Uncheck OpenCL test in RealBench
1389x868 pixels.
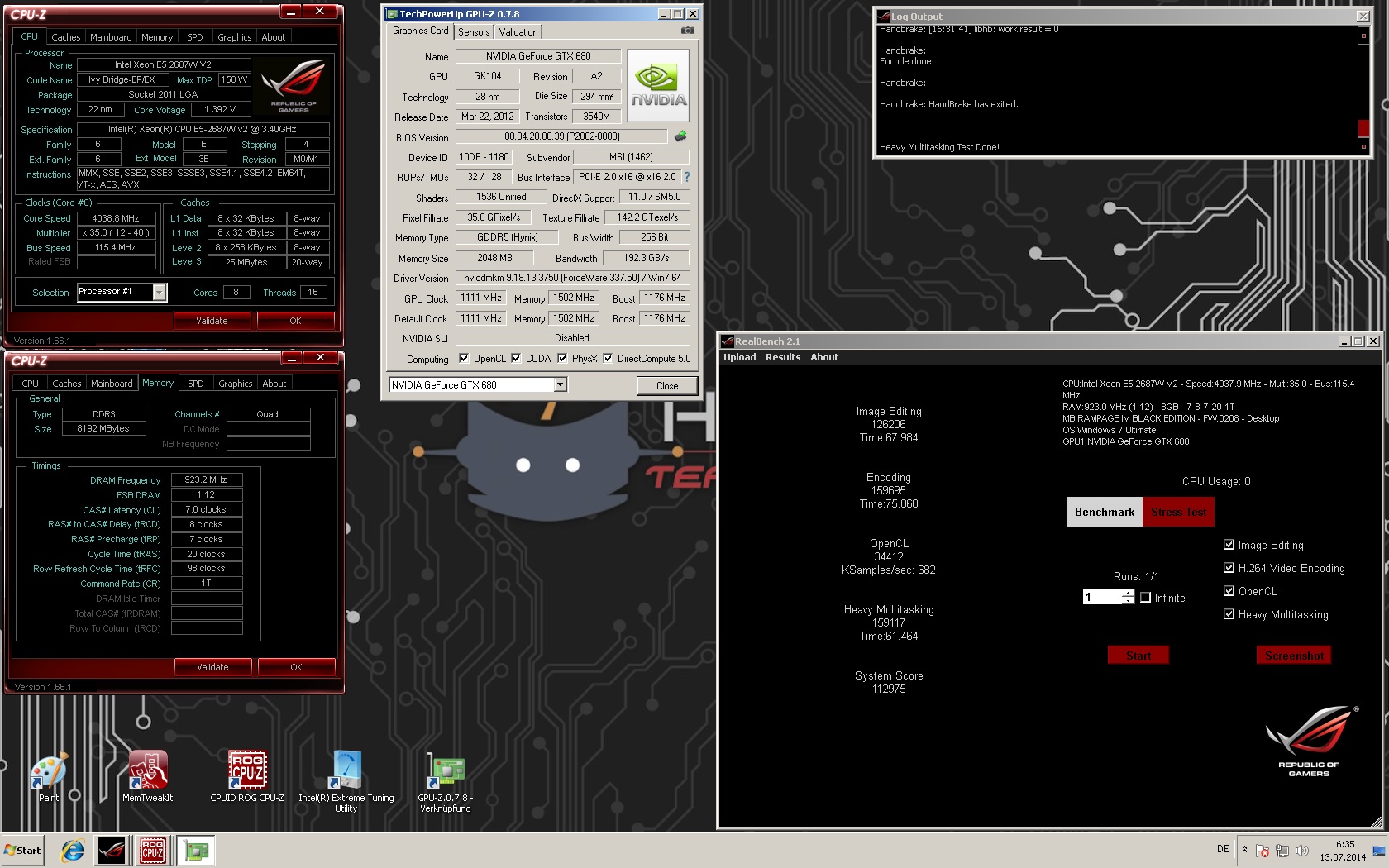coord(1229,590)
